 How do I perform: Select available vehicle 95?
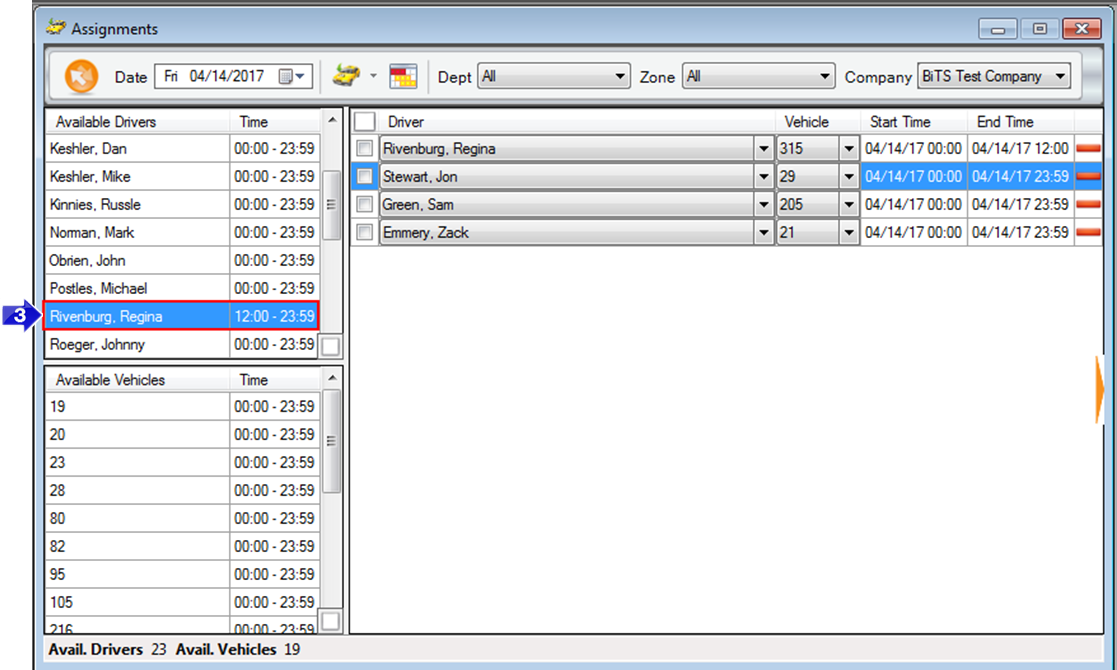pyautogui.click(x=182, y=575)
